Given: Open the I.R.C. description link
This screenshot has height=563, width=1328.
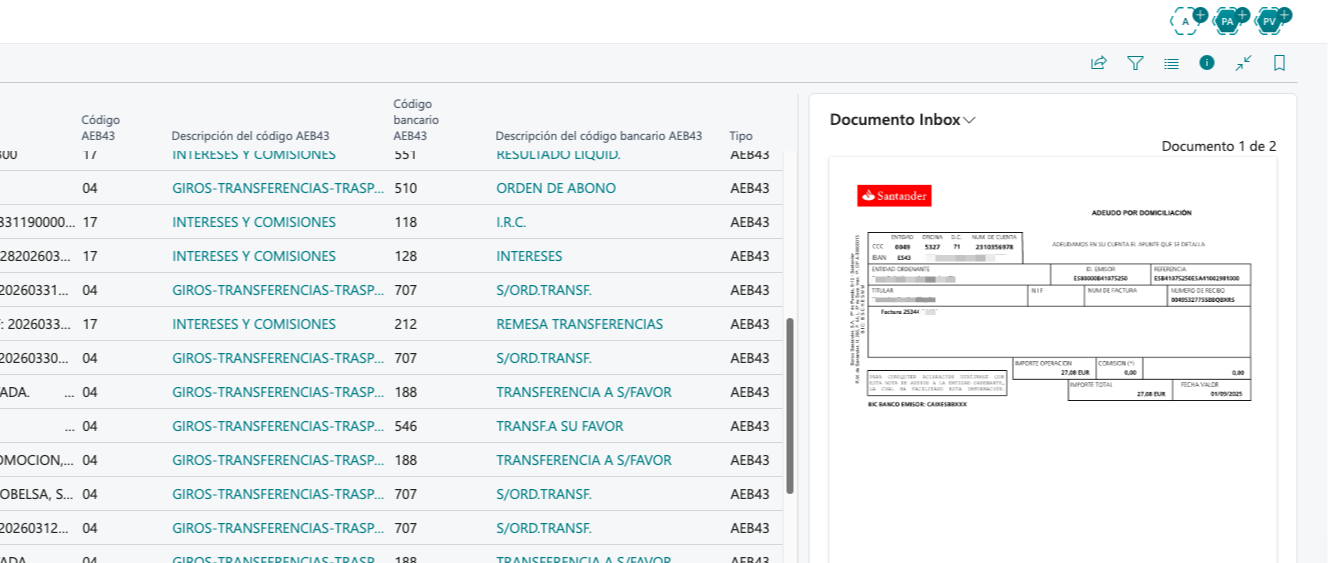Looking at the screenshot, I should tap(511, 222).
